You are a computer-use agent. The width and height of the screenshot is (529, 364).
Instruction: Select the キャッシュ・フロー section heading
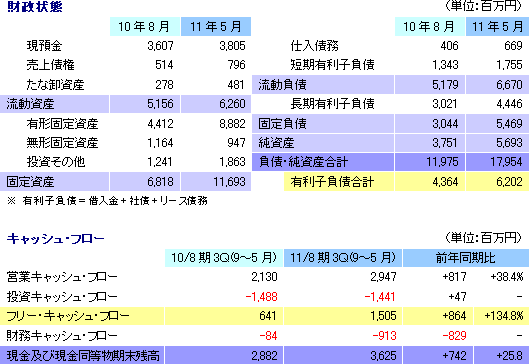pos(56,239)
